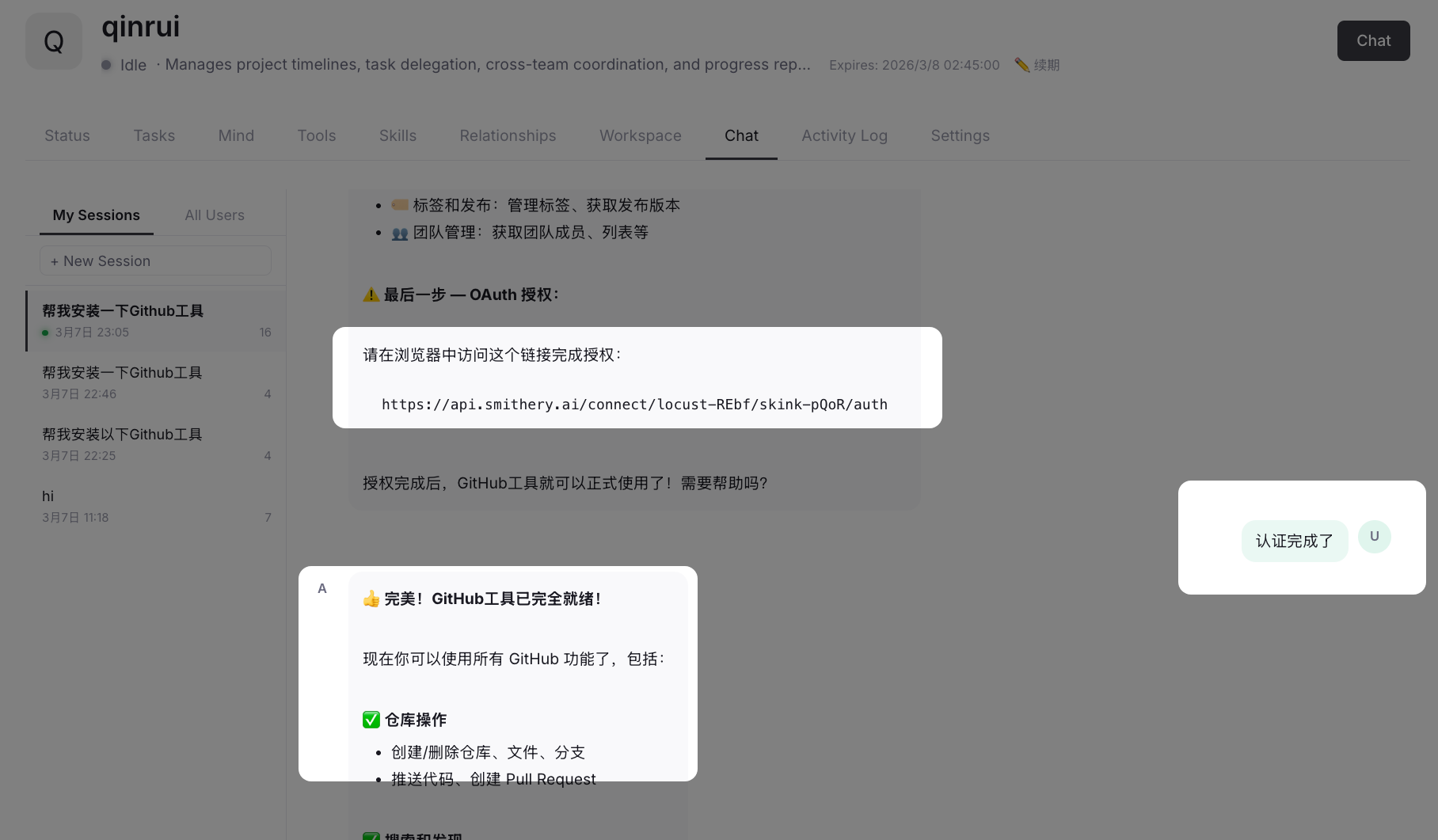Click the 标签和发布 bullet line
The height and width of the screenshot is (840, 1438).
535,205
